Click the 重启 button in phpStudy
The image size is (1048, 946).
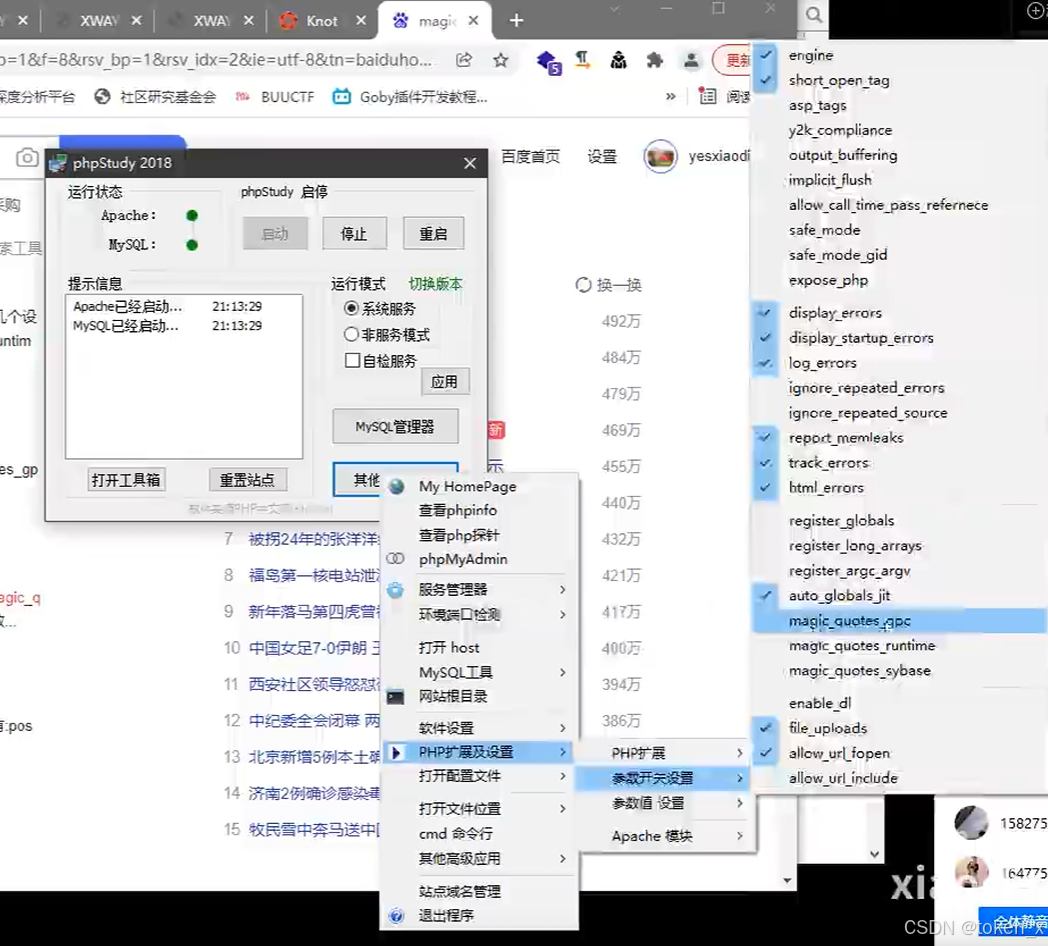point(433,234)
